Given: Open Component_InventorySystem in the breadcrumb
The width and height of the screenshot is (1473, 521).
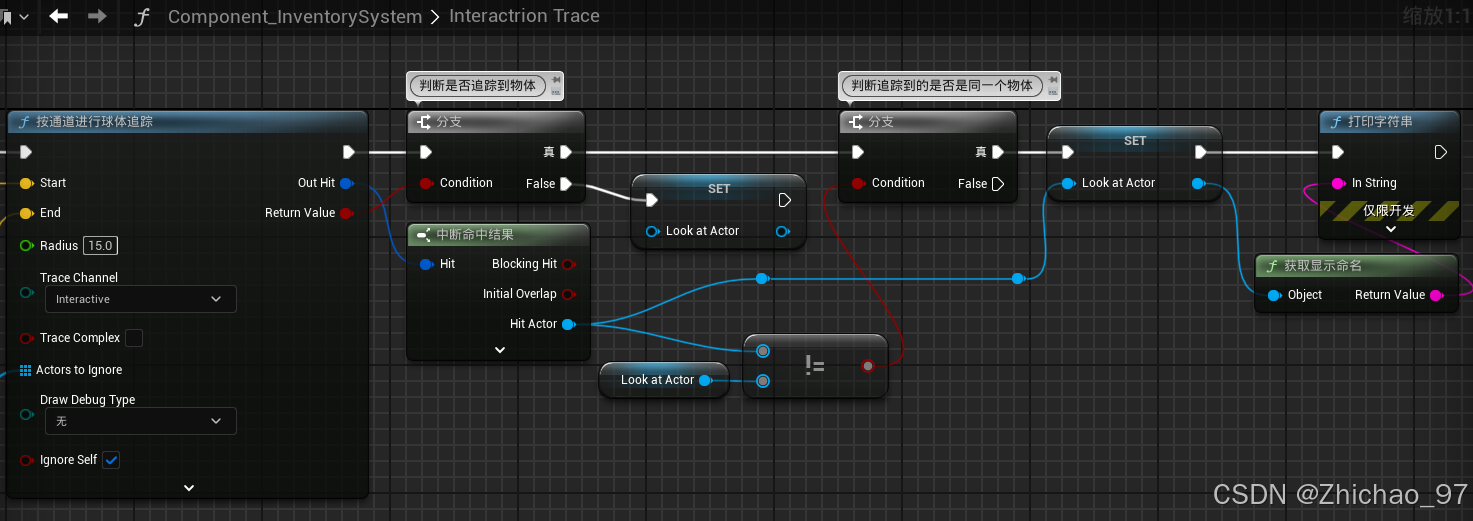Looking at the screenshot, I should coord(295,16).
